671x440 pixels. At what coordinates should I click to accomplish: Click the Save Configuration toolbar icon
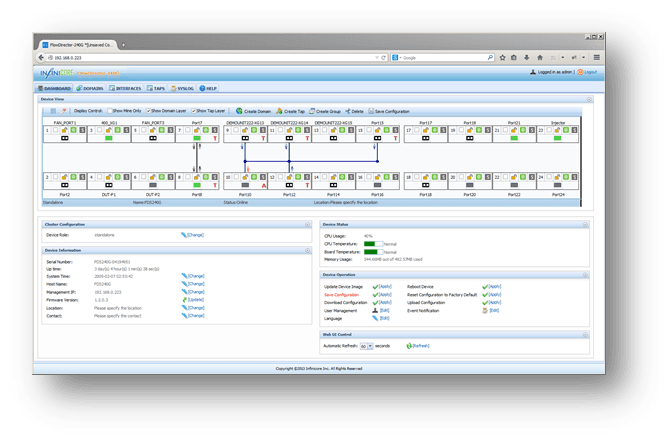tap(371, 111)
